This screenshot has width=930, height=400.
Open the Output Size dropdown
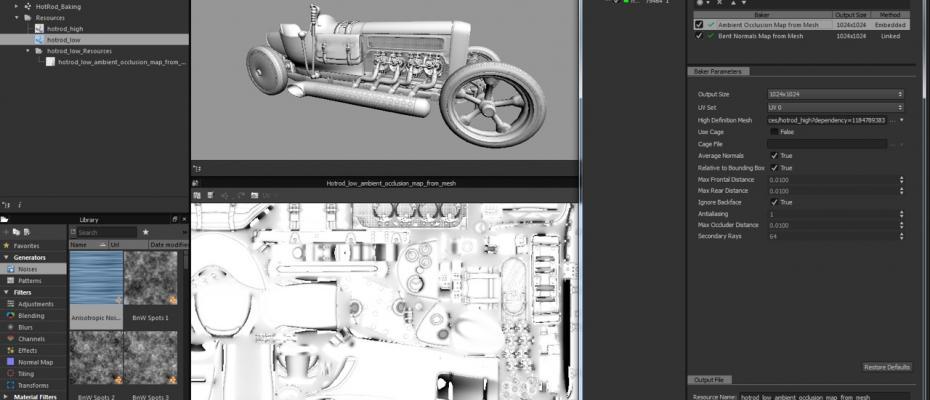point(835,94)
